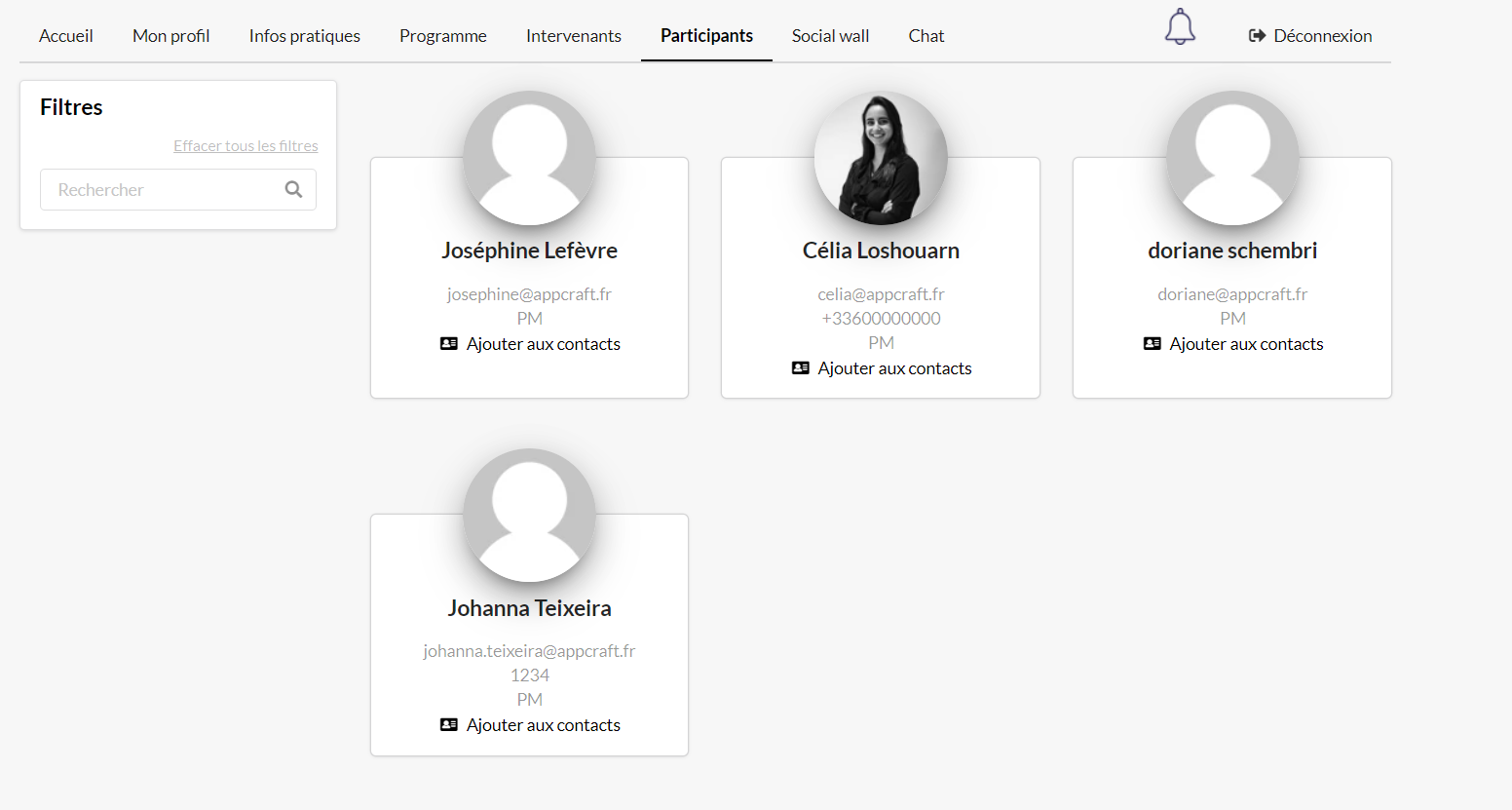1512x810 pixels.
Task: Click doriane schembri's avatar placeholder
Action: 1232,158
